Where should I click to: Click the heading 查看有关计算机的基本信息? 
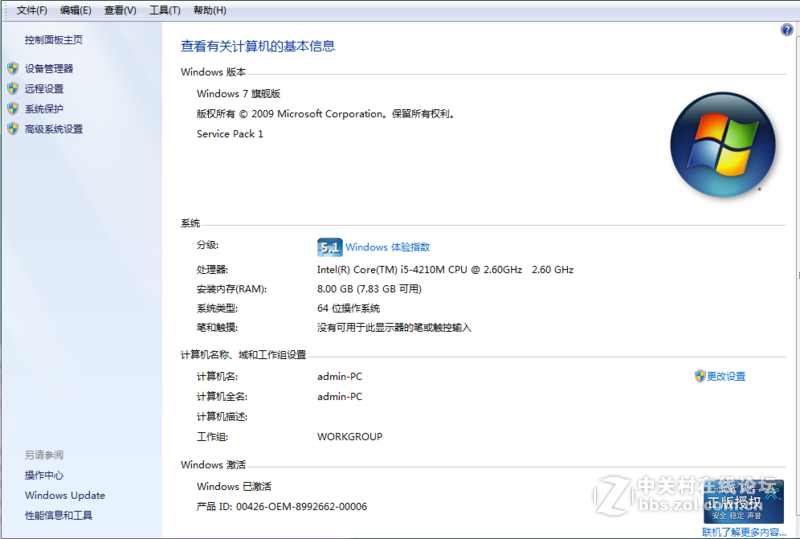coord(258,46)
